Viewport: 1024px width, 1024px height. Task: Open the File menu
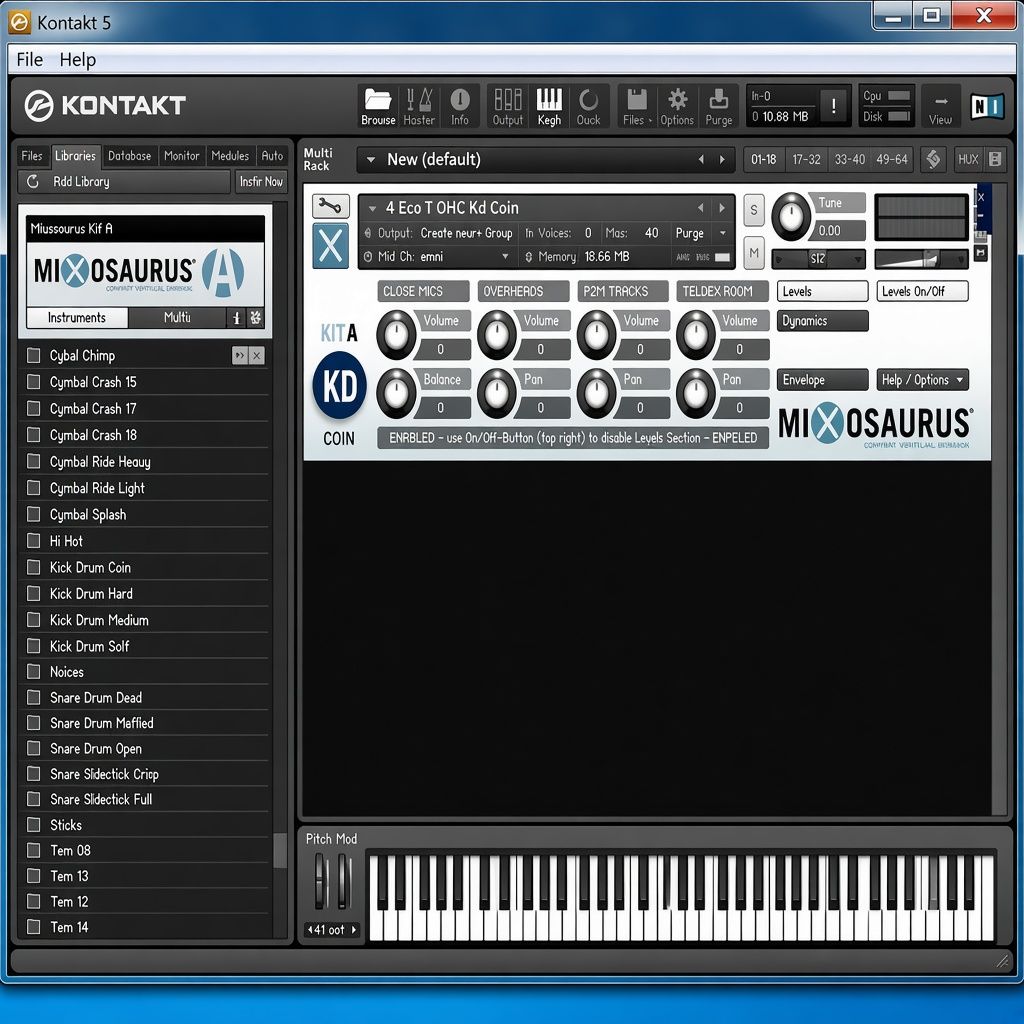pyautogui.click(x=29, y=59)
